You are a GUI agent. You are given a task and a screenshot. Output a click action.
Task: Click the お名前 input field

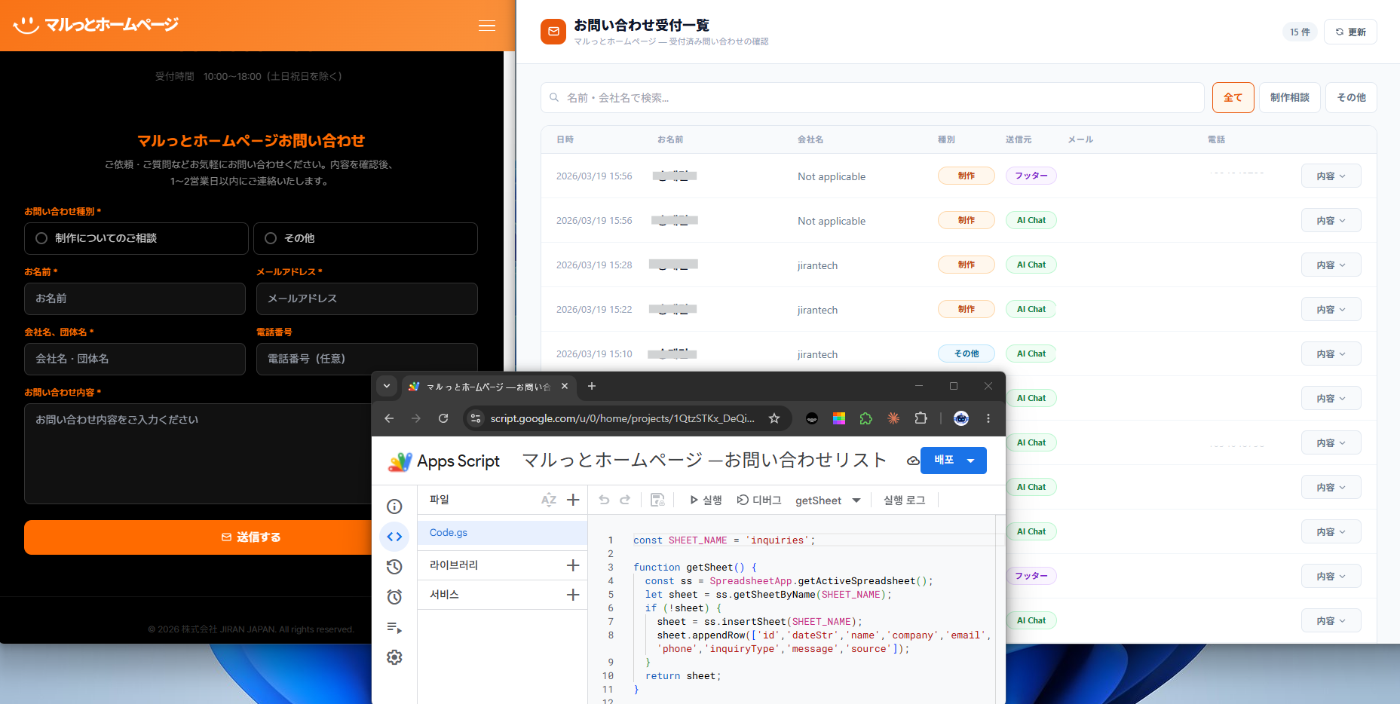tap(135, 298)
